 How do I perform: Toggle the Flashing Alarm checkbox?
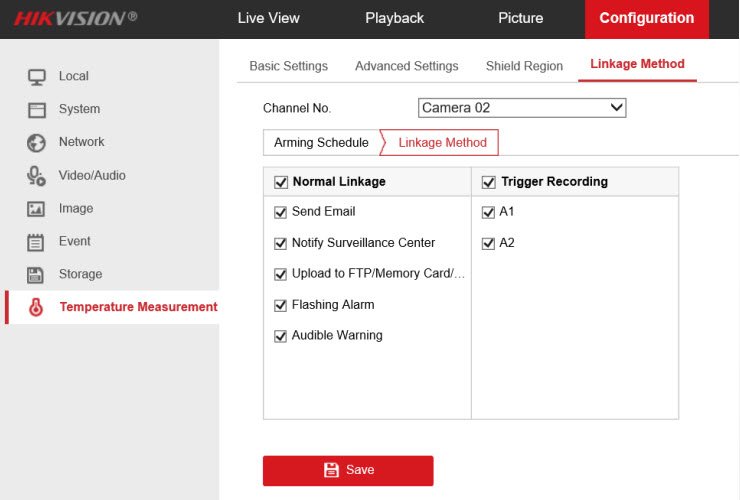point(280,305)
